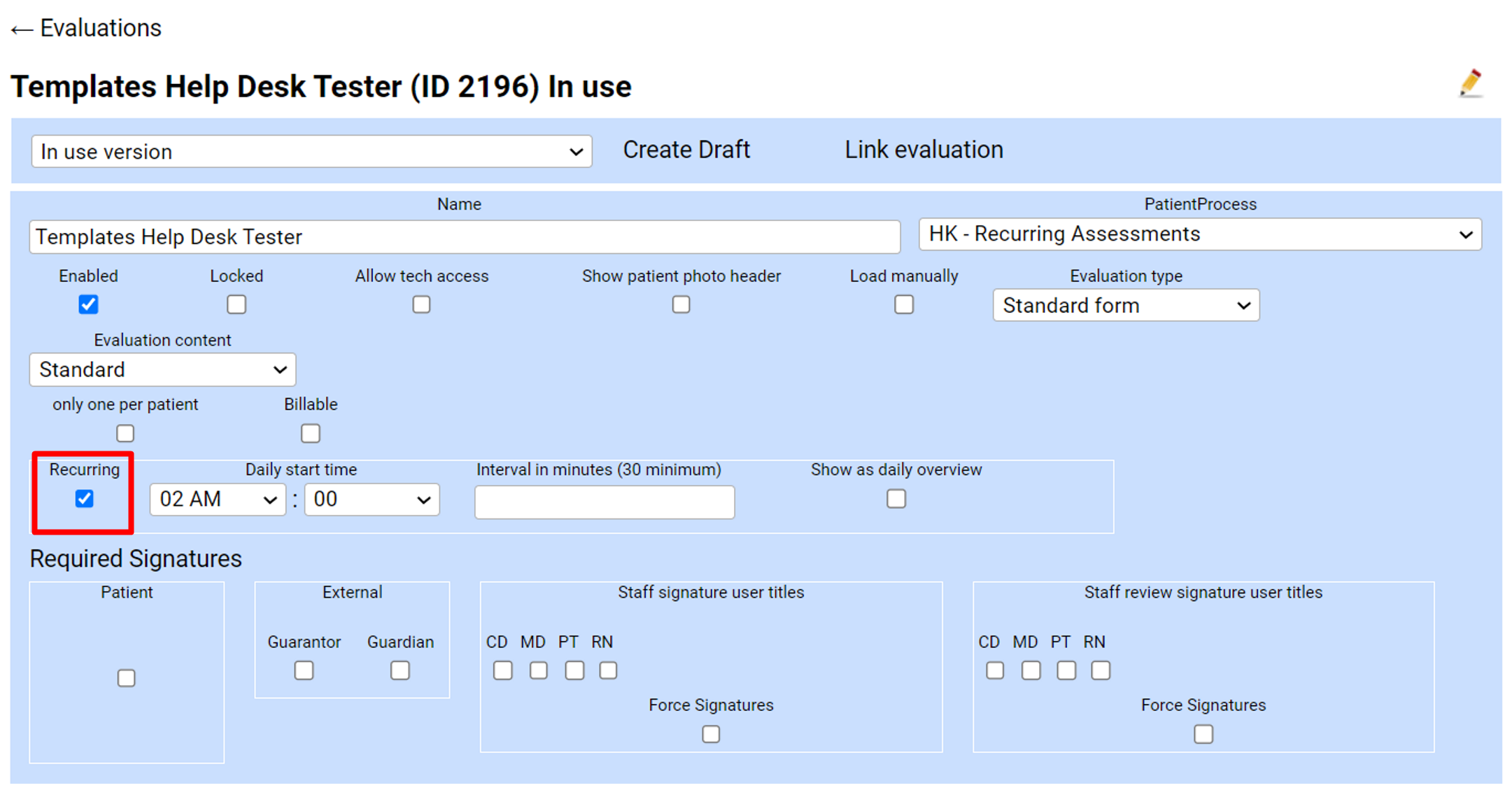The image size is (1512, 797).
Task: Click the Evaluations back arrow link
Action: click(85, 27)
